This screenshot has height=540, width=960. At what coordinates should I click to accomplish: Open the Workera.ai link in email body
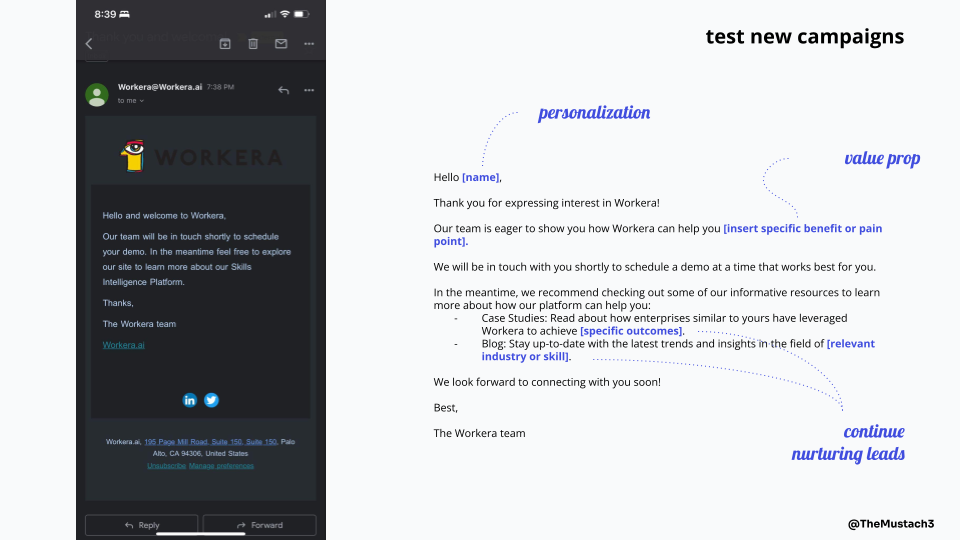click(124, 345)
